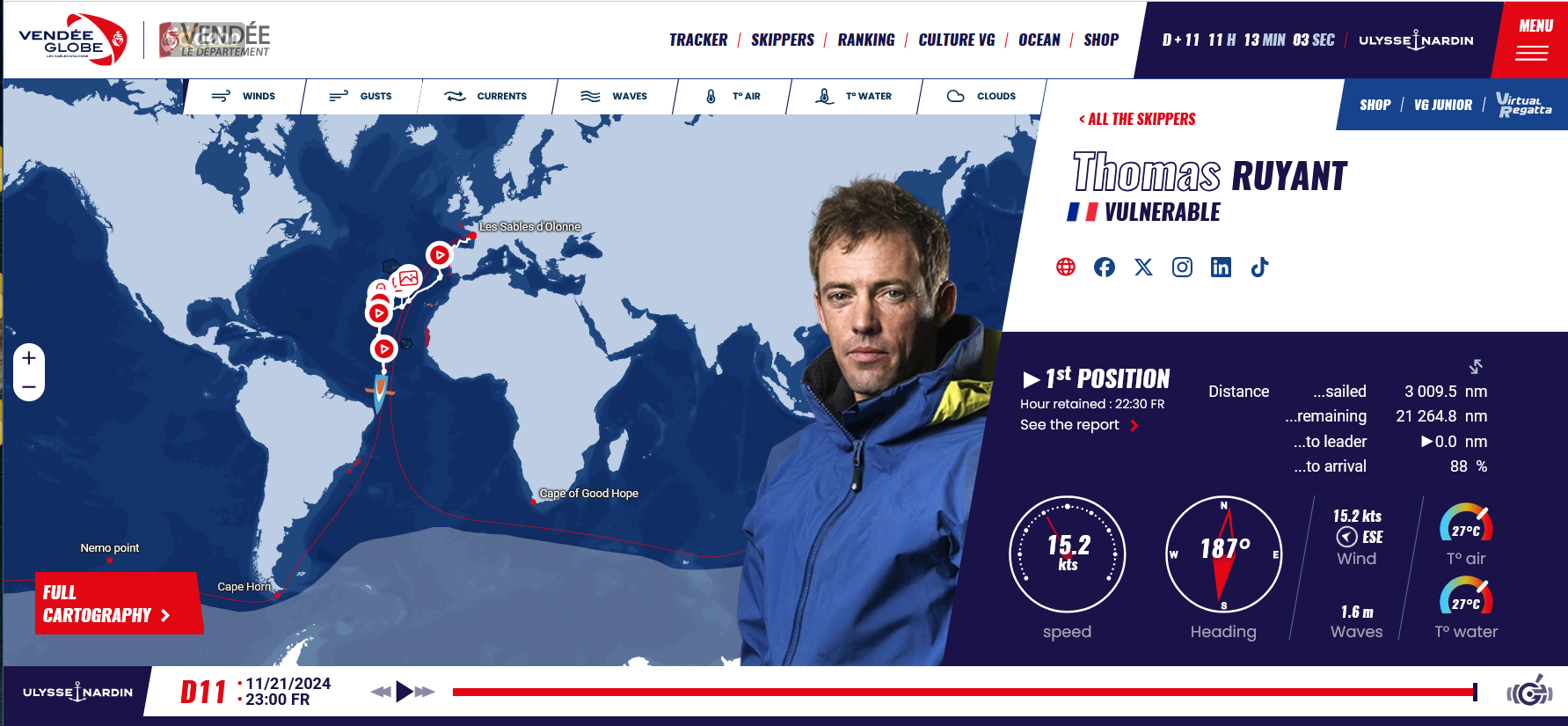Open skipper's Facebook page icon
The height and width of the screenshot is (726, 1568).
[x=1105, y=268]
